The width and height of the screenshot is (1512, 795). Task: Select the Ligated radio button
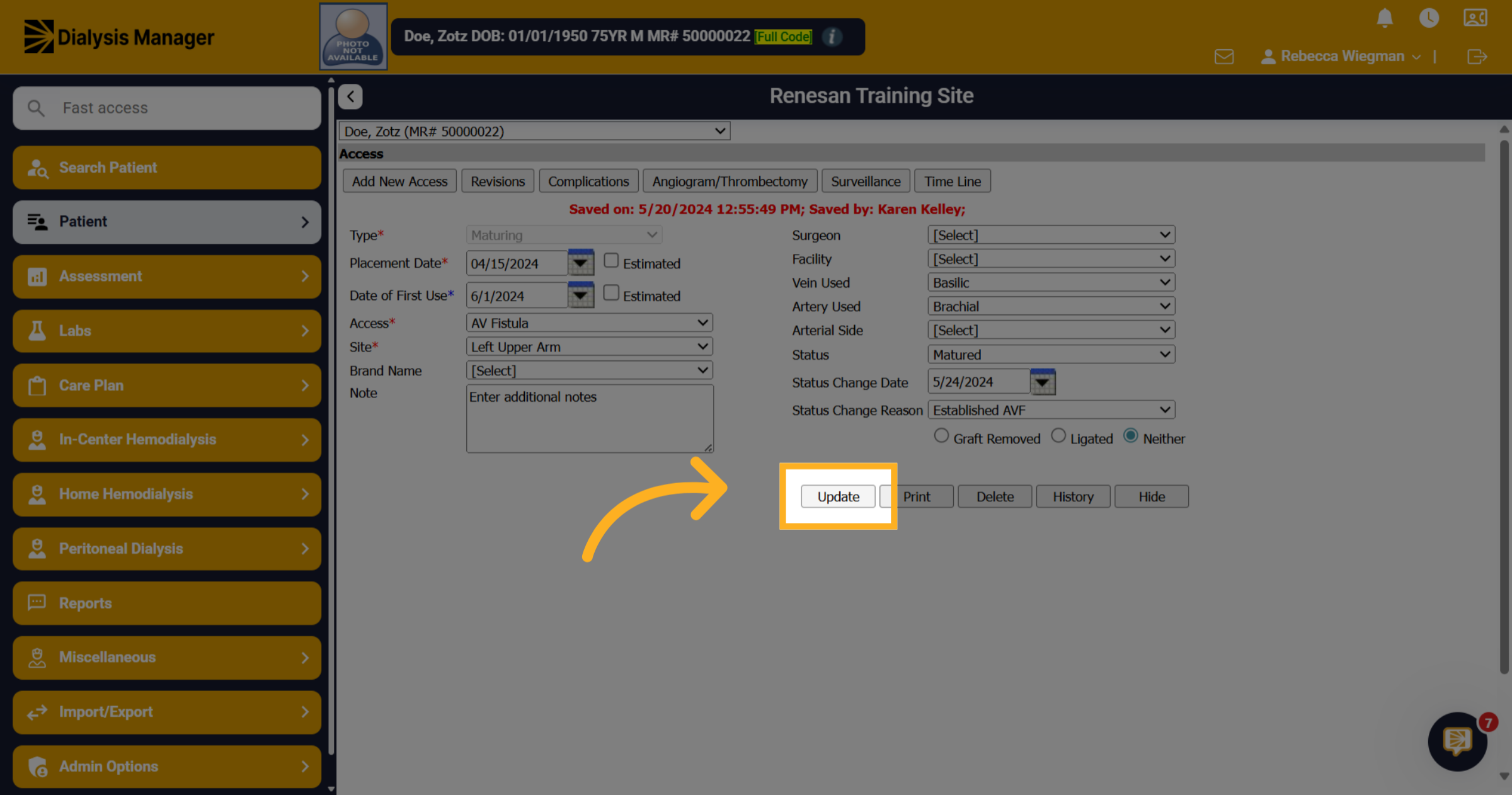click(x=1058, y=436)
